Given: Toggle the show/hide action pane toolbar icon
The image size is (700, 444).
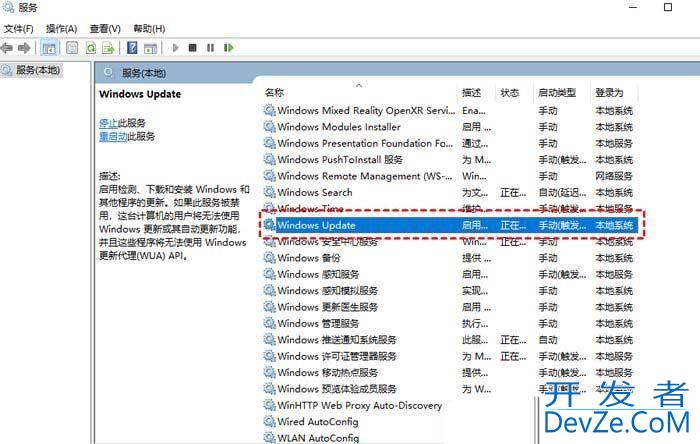Looking at the screenshot, I should tap(150, 48).
